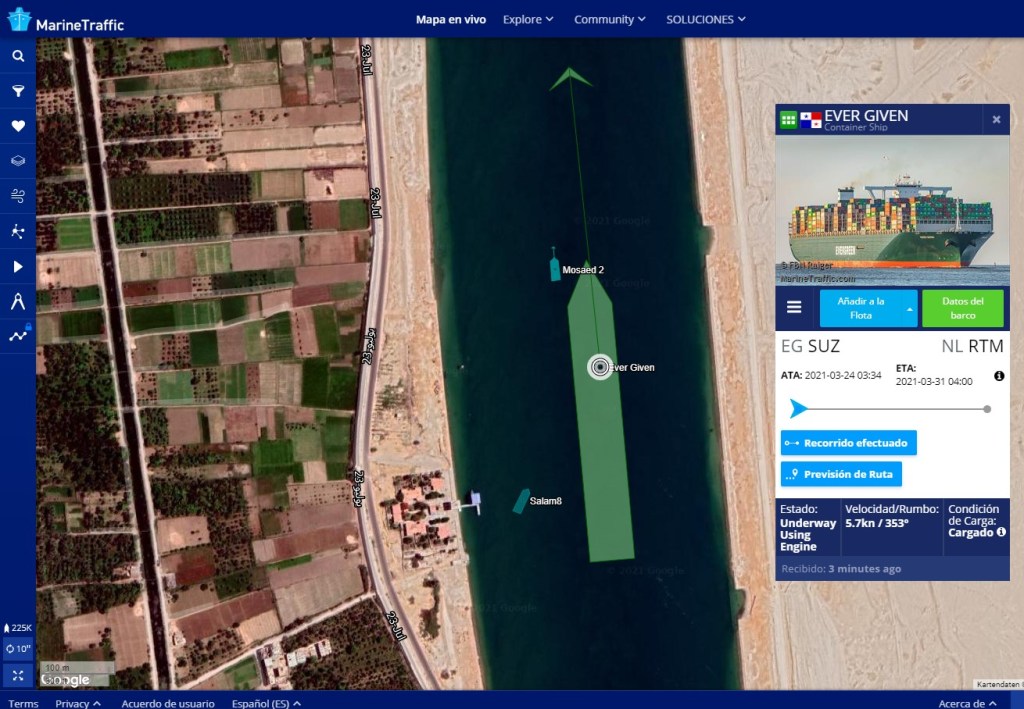Click the Recorrido efectuado button
1024x709 pixels.
pos(848,443)
